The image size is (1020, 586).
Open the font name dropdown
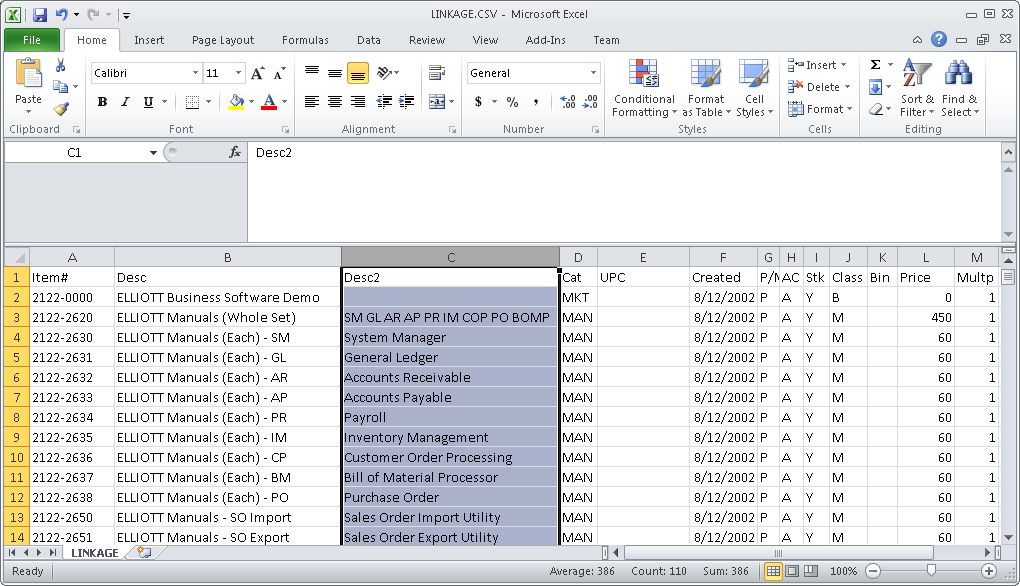point(195,73)
